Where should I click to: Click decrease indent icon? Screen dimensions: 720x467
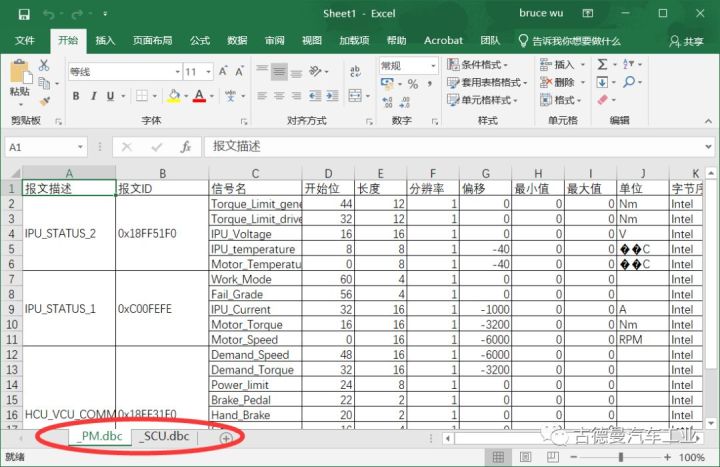point(315,96)
